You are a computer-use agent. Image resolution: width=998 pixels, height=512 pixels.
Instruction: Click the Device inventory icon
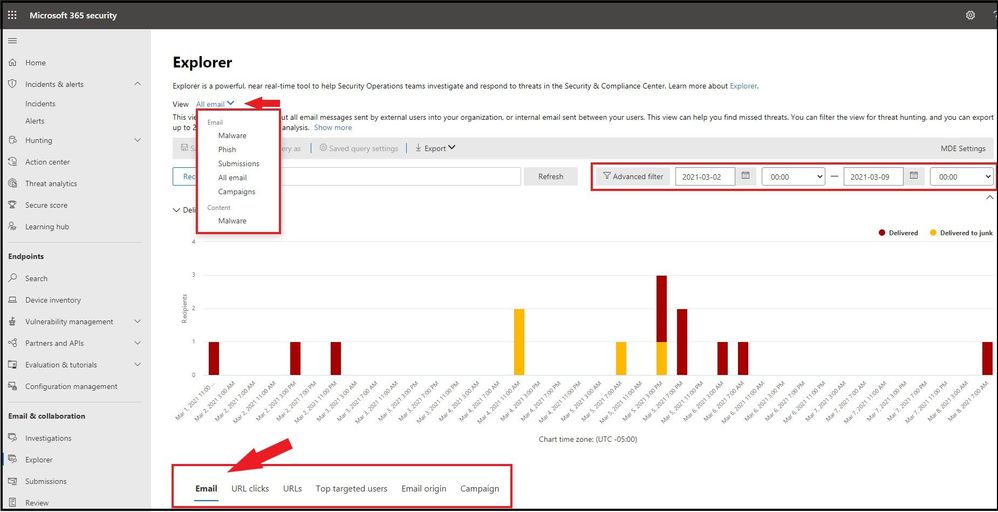[x=12, y=300]
